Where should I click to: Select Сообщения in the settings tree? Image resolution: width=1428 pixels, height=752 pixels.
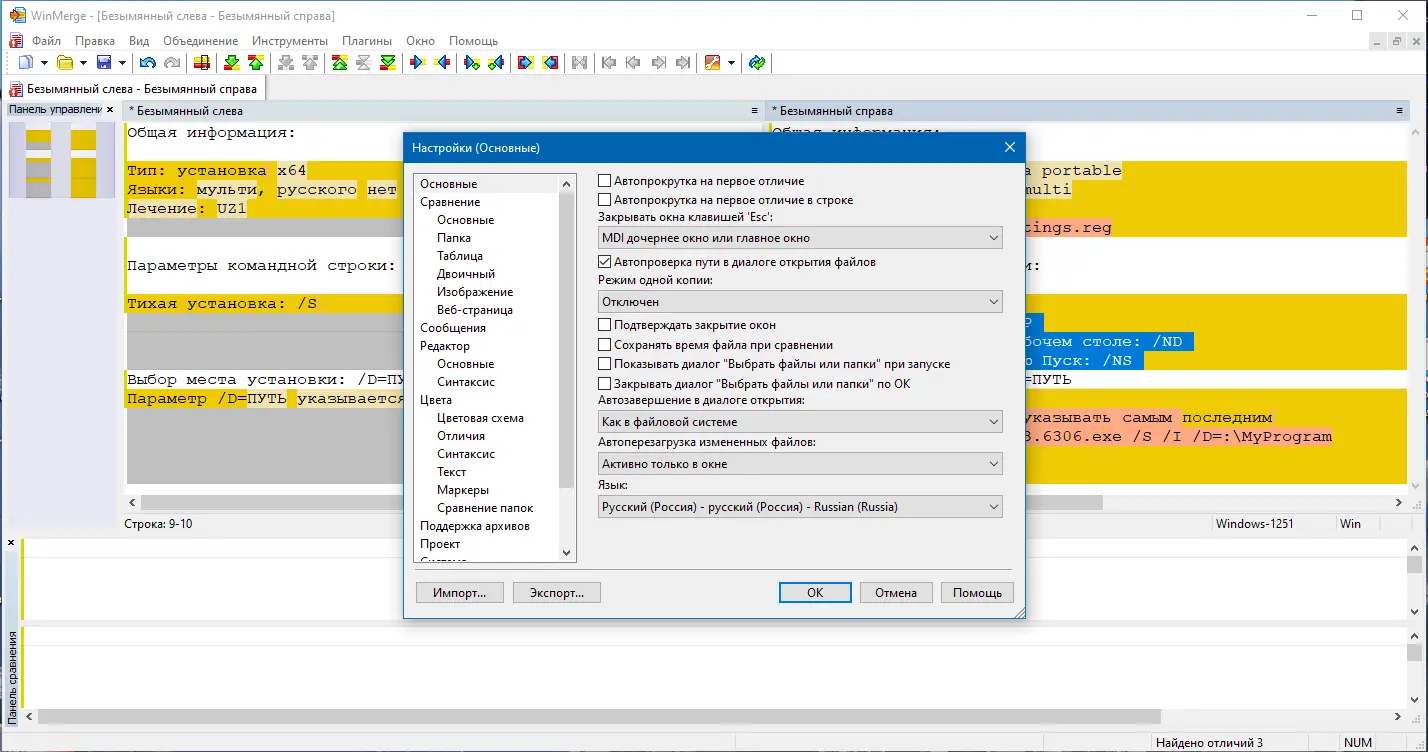(453, 328)
